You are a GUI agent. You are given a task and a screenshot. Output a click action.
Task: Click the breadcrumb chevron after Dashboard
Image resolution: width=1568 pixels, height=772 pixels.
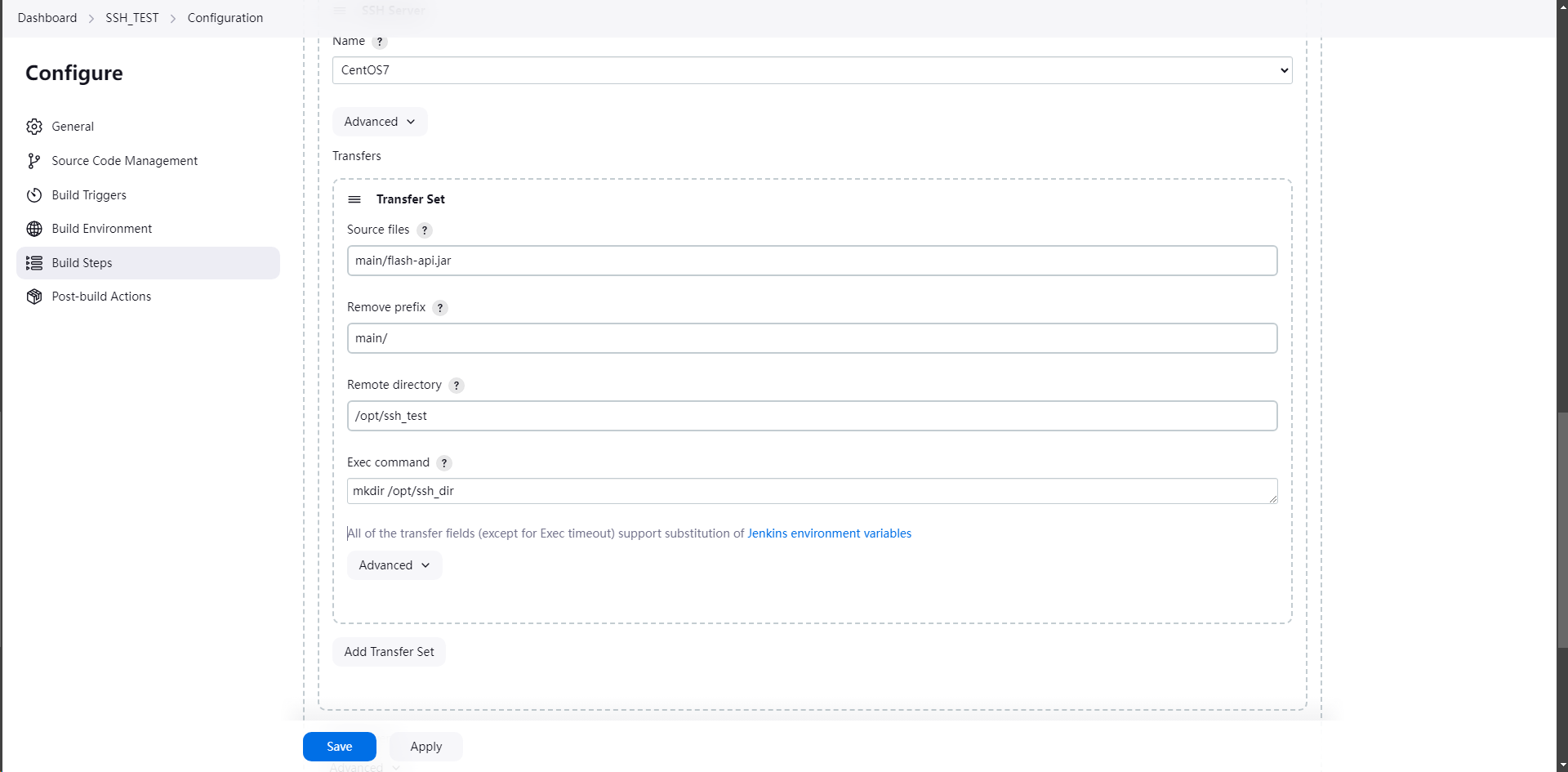(x=91, y=19)
